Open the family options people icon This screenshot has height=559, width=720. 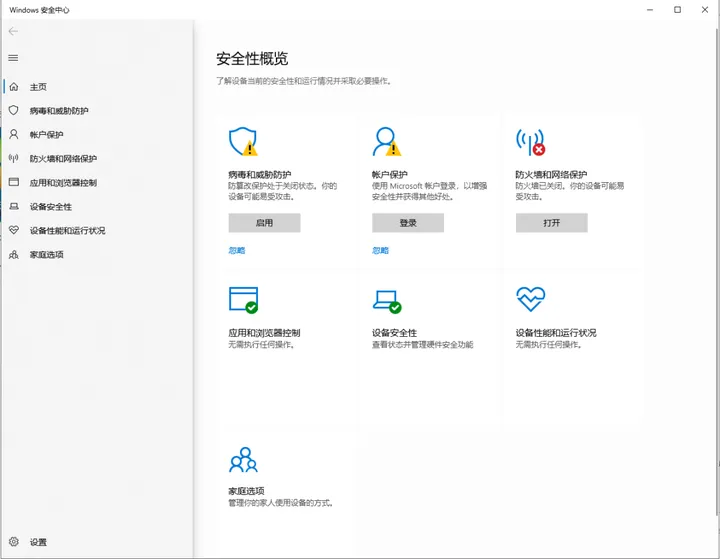click(x=243, y=460)
